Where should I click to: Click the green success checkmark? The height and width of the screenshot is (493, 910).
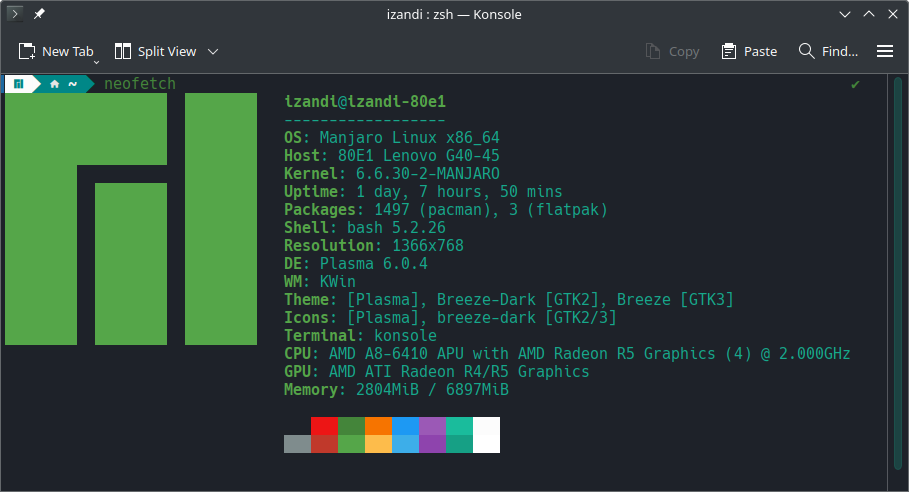855,85
